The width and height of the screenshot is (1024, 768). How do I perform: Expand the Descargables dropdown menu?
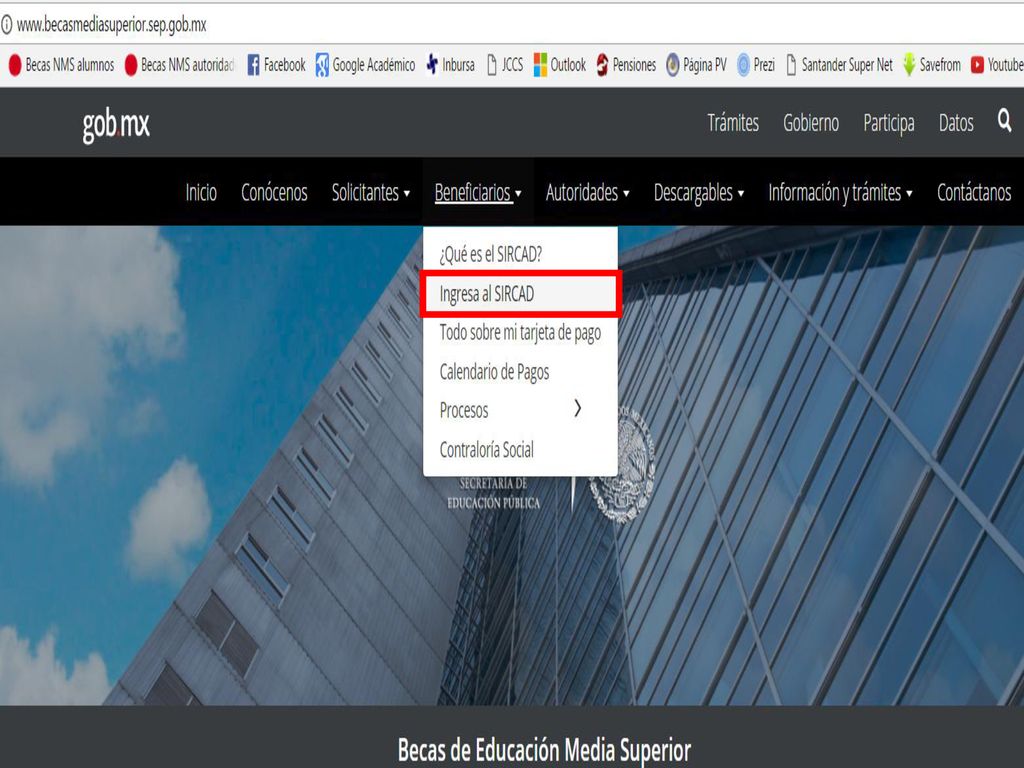coord(699,193)
